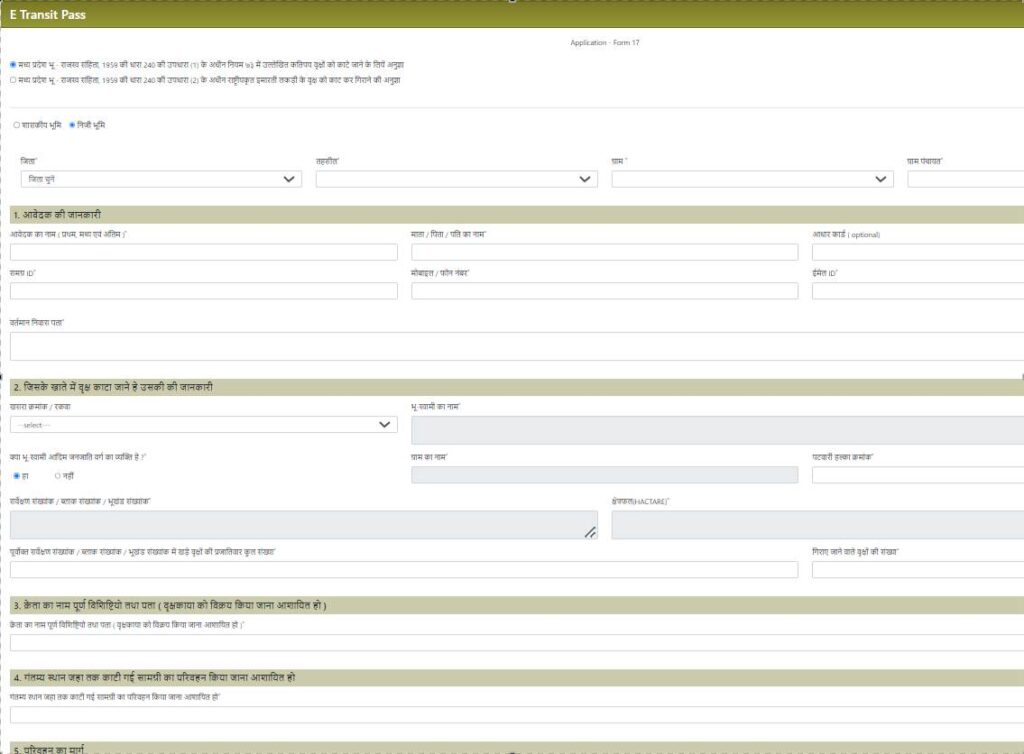Open the जिला चुनें district dropdown

pos(161,179)
